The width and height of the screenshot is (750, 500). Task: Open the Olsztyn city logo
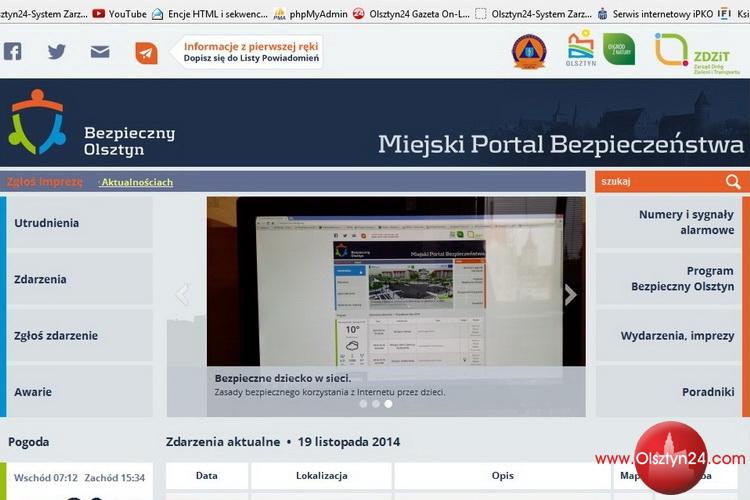pos(581,48)
